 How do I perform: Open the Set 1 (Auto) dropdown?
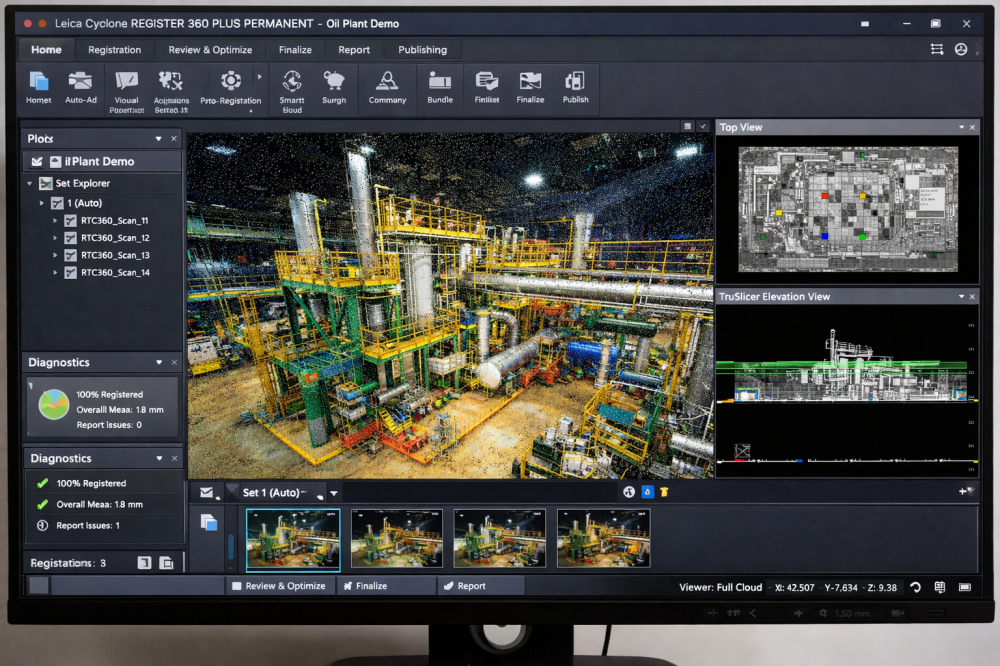click(x=334, y=493)
